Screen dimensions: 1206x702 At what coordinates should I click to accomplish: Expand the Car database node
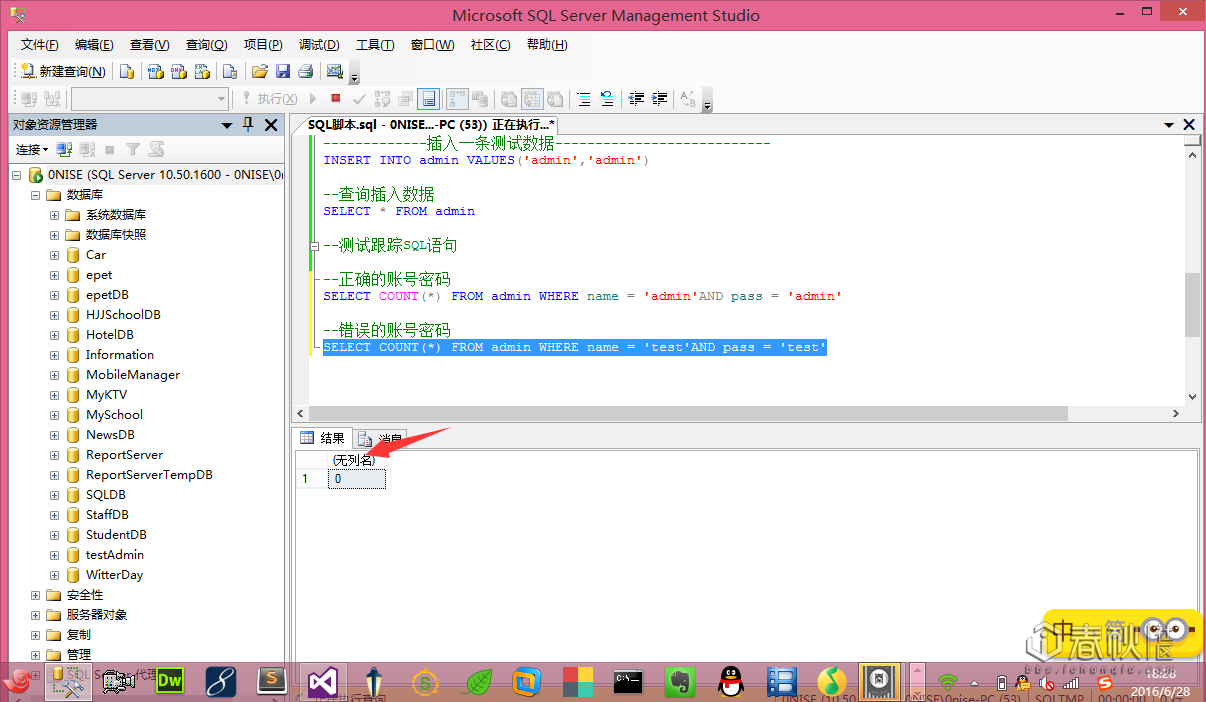point(55,255)
